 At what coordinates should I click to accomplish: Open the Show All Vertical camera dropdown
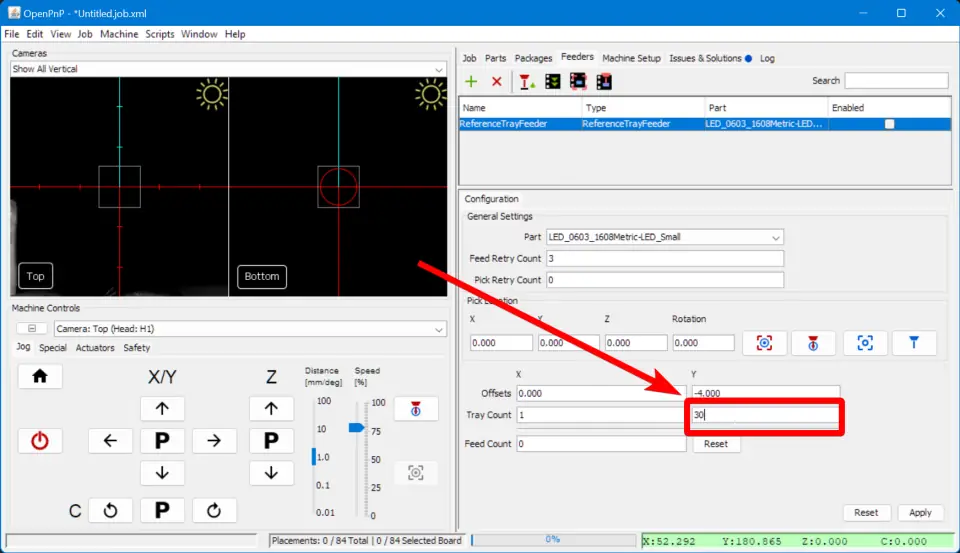pyautogui.click(x=439, y=69)
